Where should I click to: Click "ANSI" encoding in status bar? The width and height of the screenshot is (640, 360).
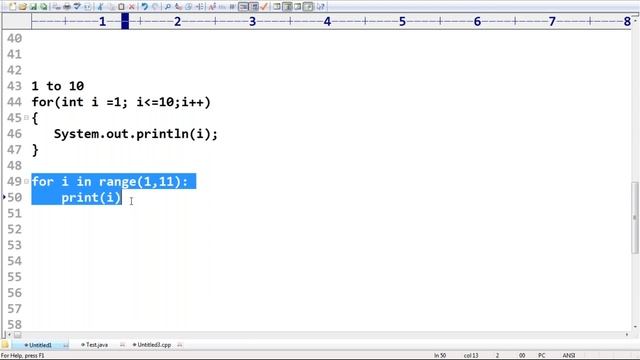569,356
